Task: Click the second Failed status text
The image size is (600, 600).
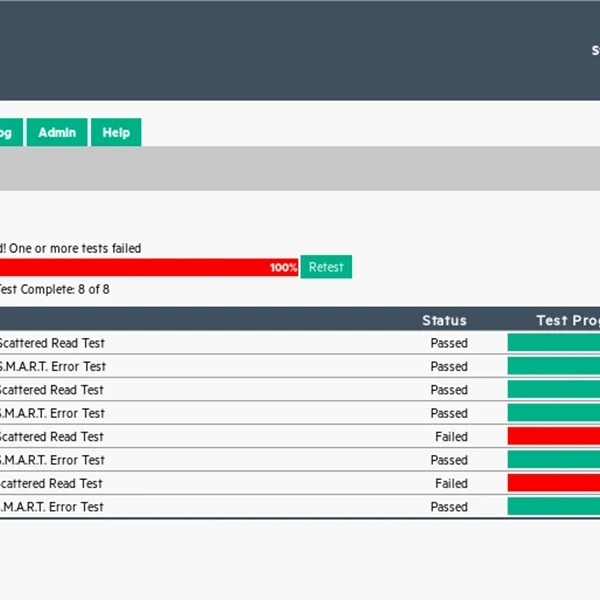Action: tap(451, 484)
